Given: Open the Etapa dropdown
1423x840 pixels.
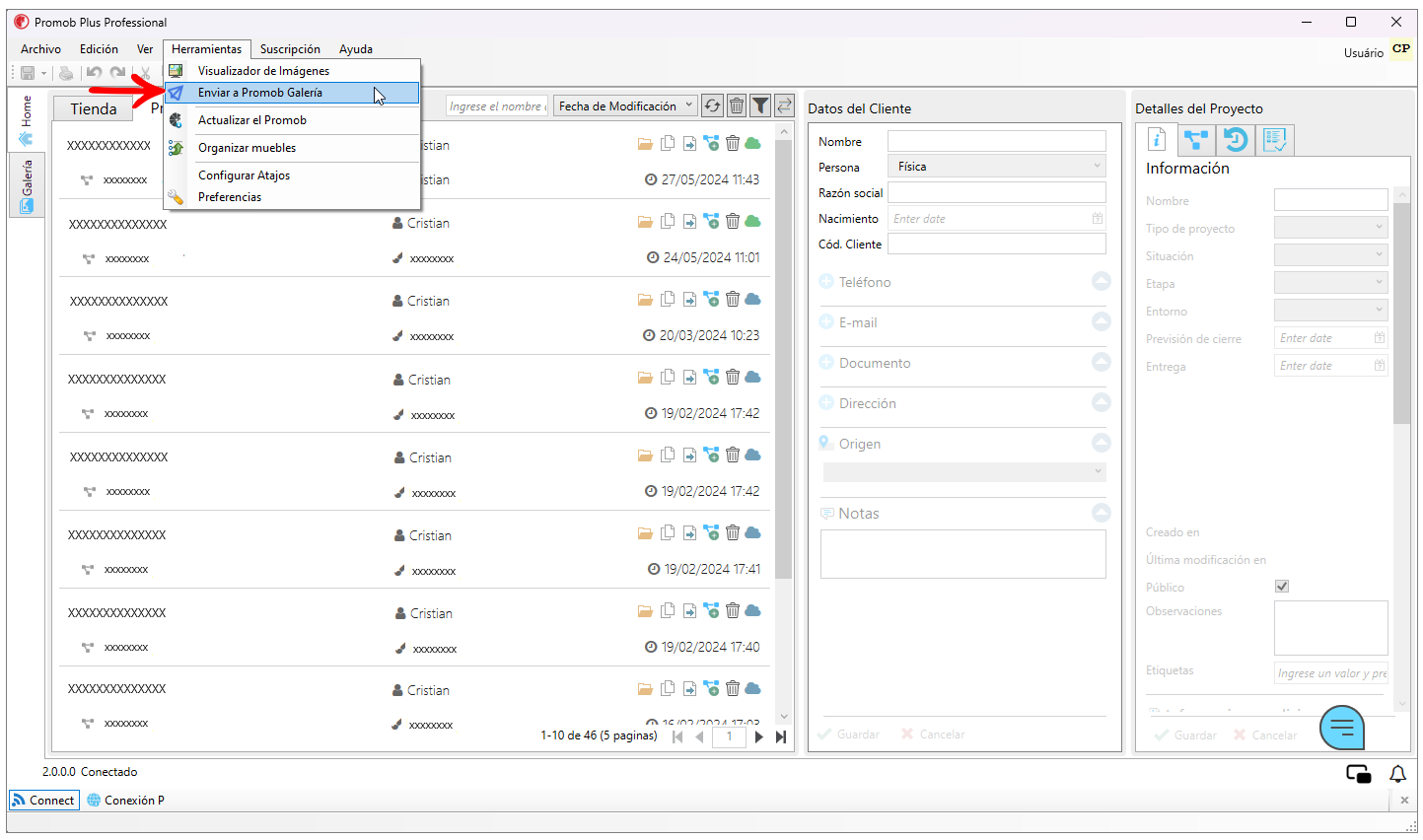Looking at the screenshot, I should 1331,283.
